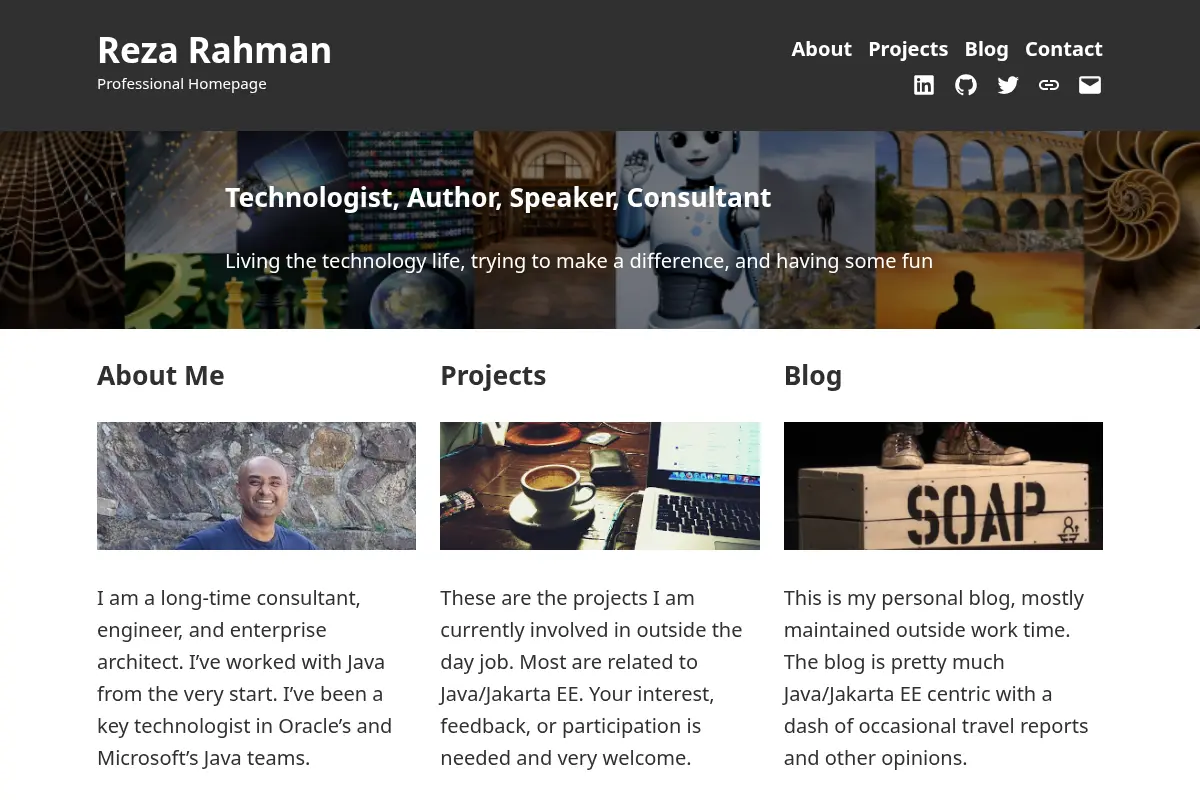The image size is (1200, 800).
Task: Click the personal blog description paragraph
Action: (936, 678)
